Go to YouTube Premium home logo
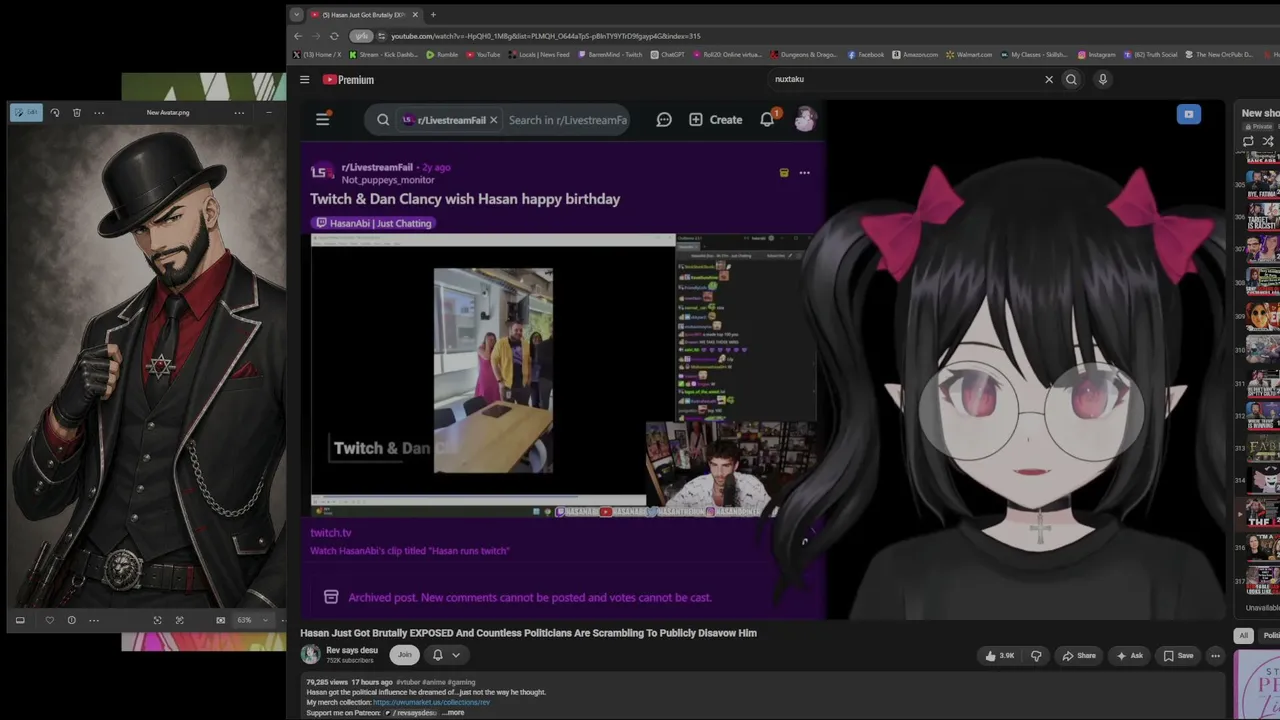The height and width of the screenshot is (720, 1280). [348, 80]
